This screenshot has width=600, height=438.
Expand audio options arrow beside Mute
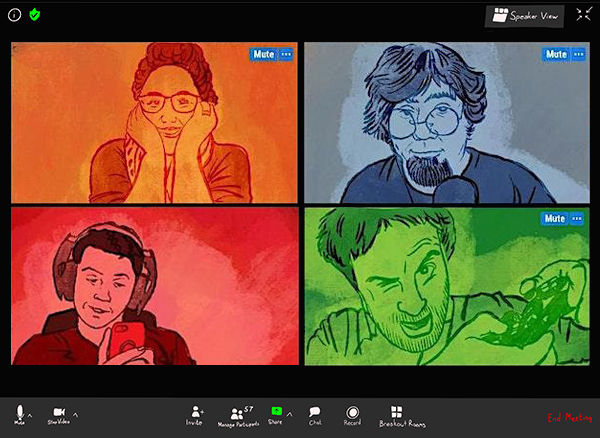pyautogui.click(x=30, y=414)
